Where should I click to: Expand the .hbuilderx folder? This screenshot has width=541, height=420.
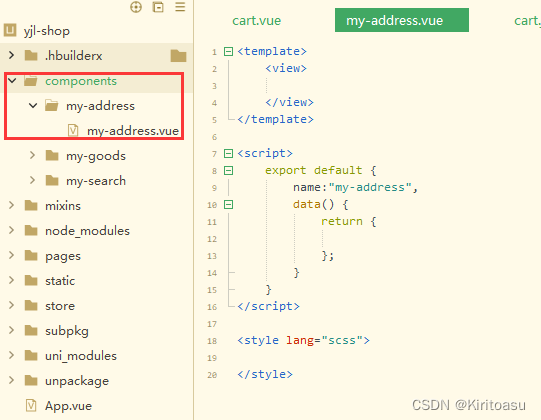click(11, 55)
